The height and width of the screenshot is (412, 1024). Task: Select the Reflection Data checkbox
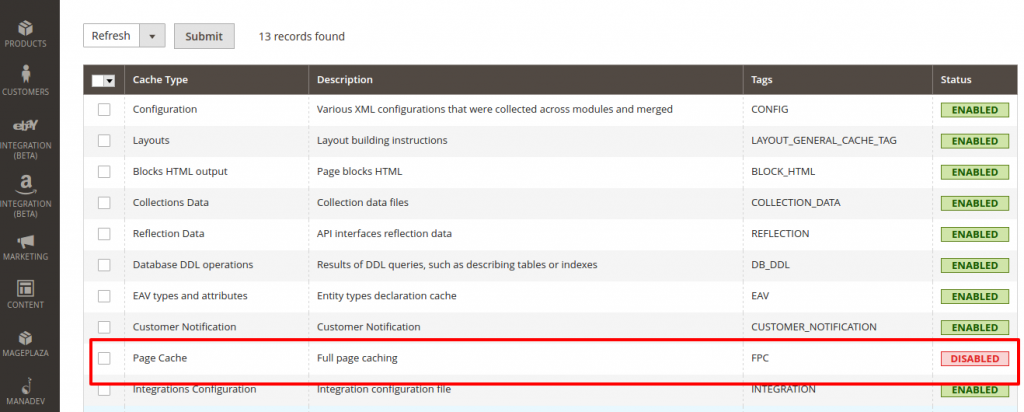pyautogui.click(x=104, y=234)
